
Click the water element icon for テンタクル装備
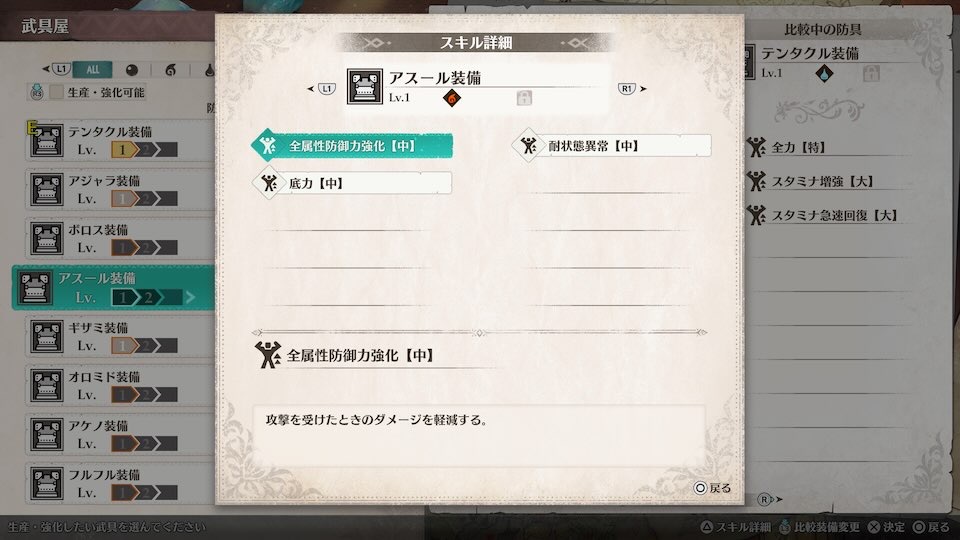[824, 74]
